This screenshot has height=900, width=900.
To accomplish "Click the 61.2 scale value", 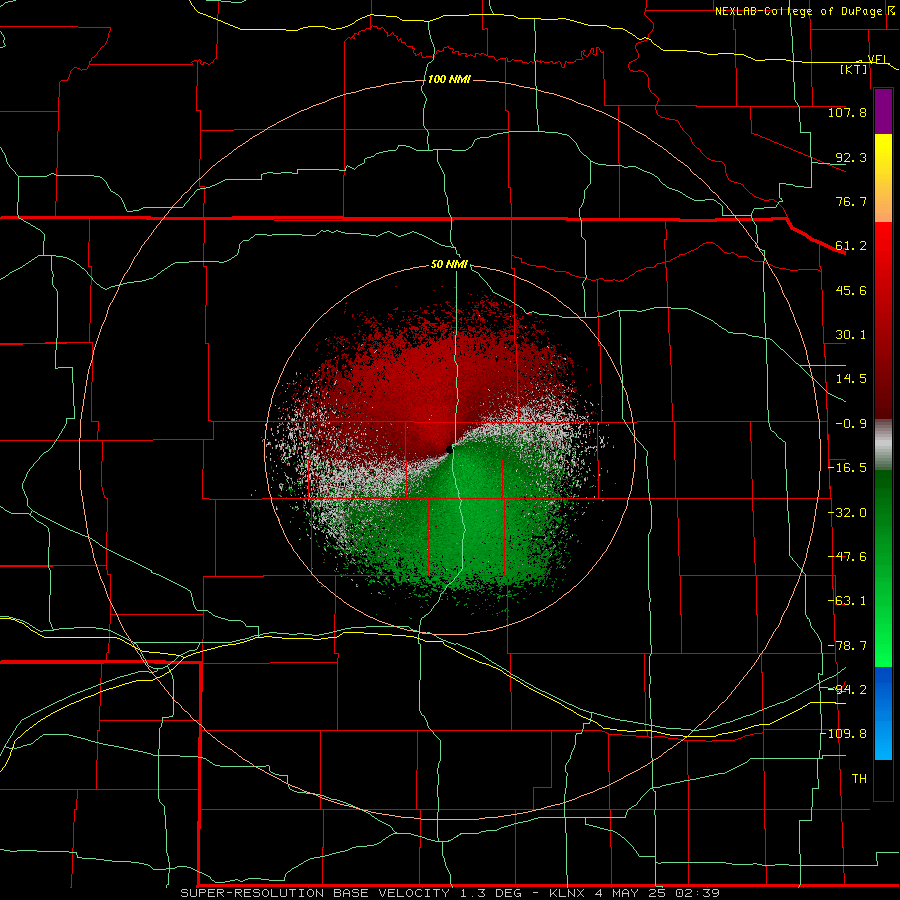I will (851, 246).
